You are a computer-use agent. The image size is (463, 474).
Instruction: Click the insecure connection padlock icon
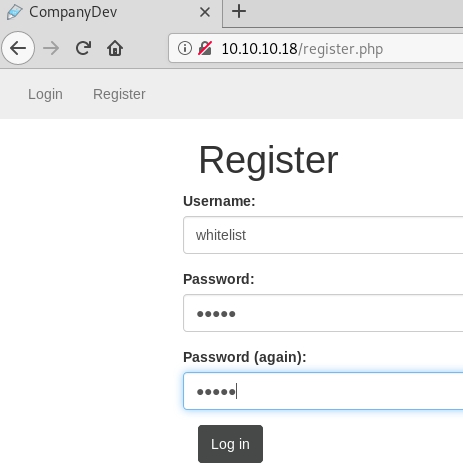[205, 48]
